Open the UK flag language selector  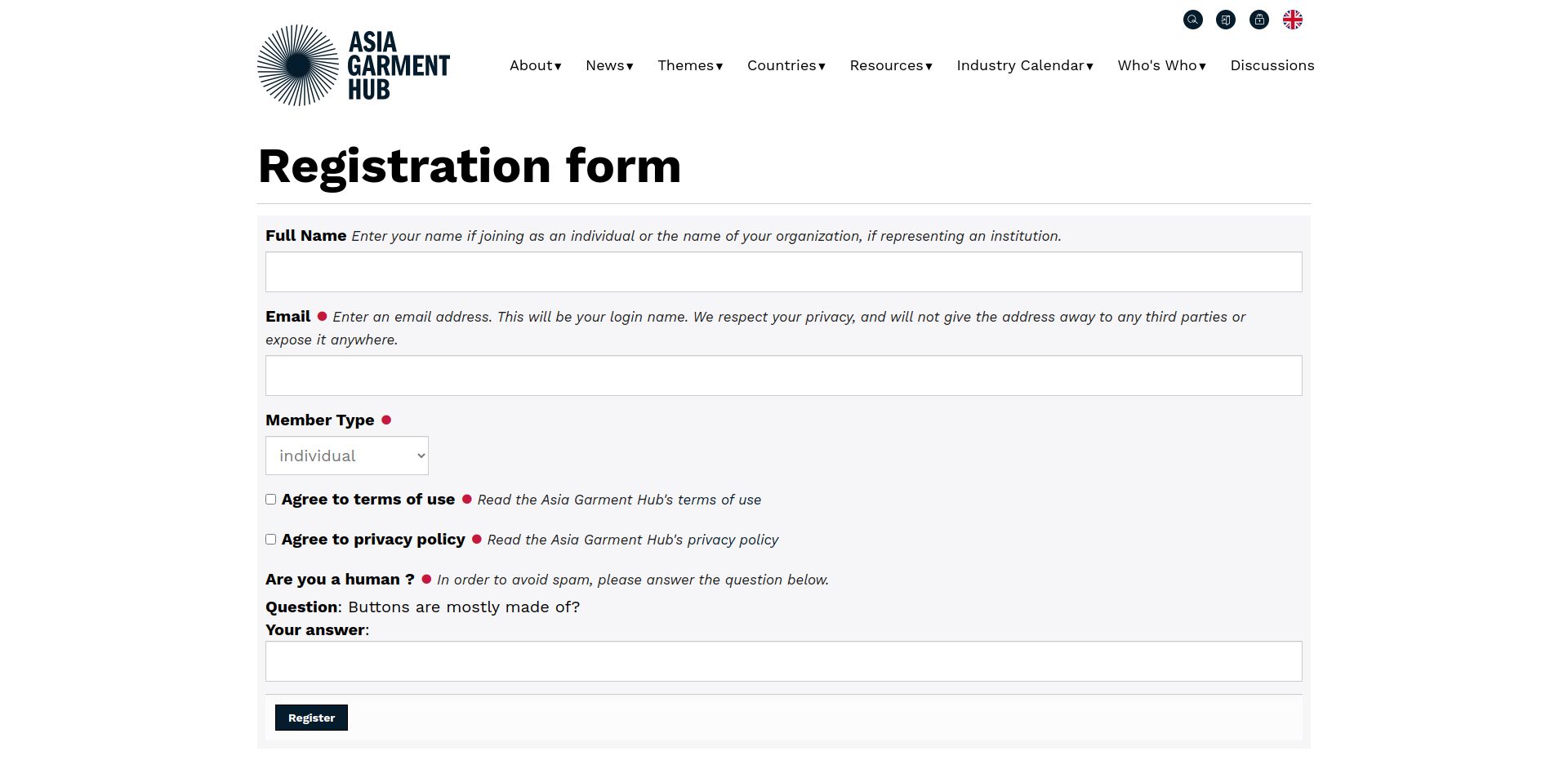pyautogui.click(x=1291, y=20)
